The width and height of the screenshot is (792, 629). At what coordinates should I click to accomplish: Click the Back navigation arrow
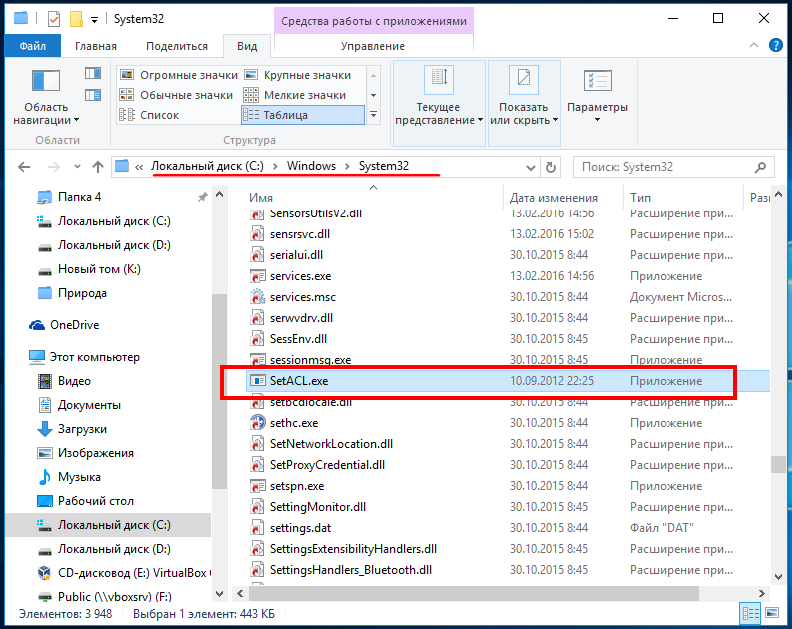click(x=24, y=167)
